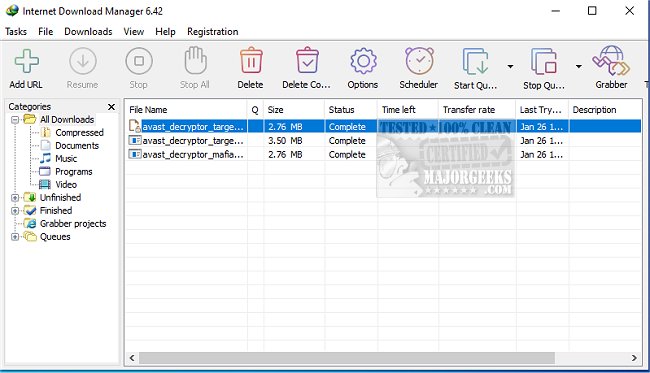
Task: Click the Delete trash can icon
Action: [251, 61]
